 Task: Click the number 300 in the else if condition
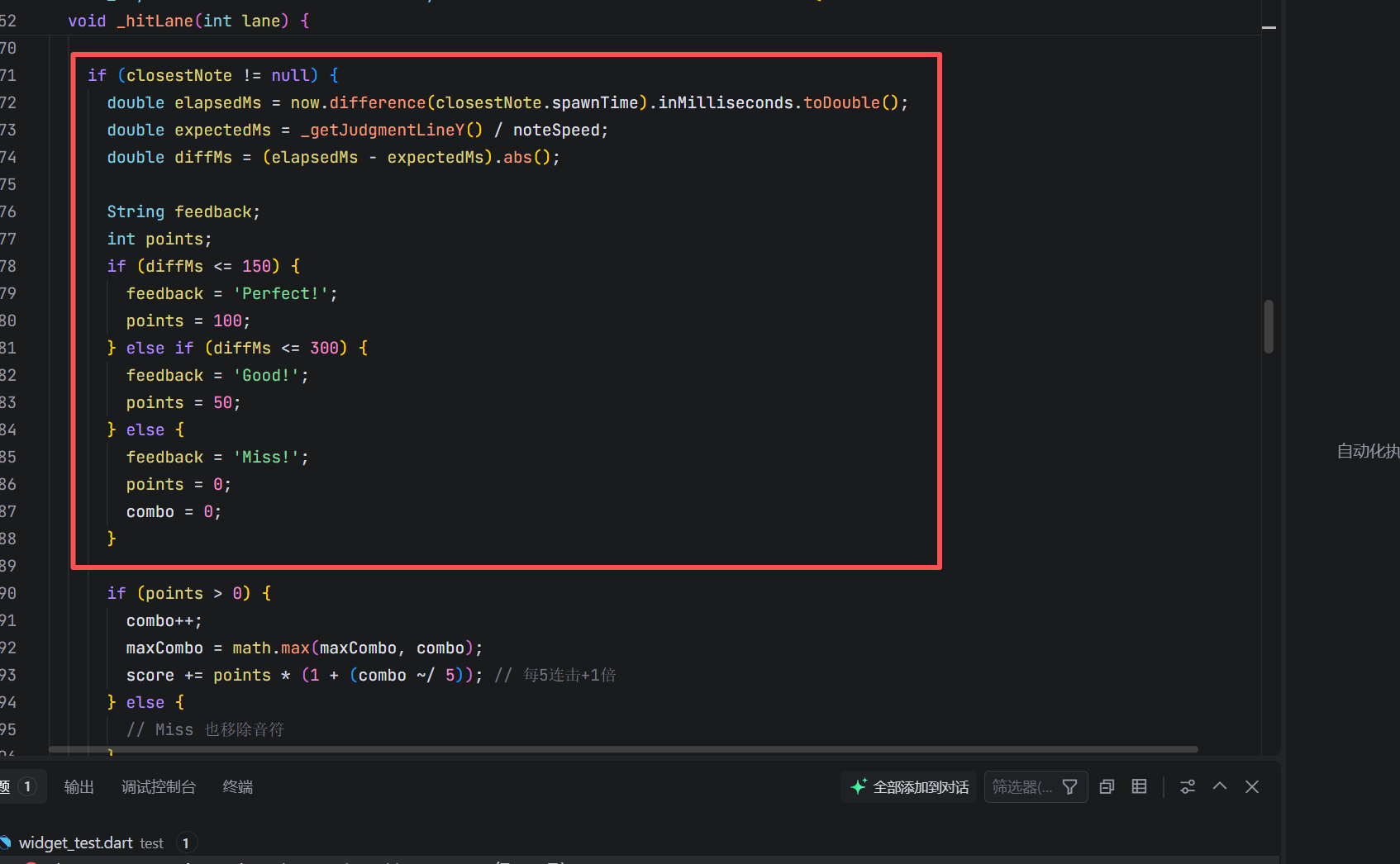click(x=324, y=348)
